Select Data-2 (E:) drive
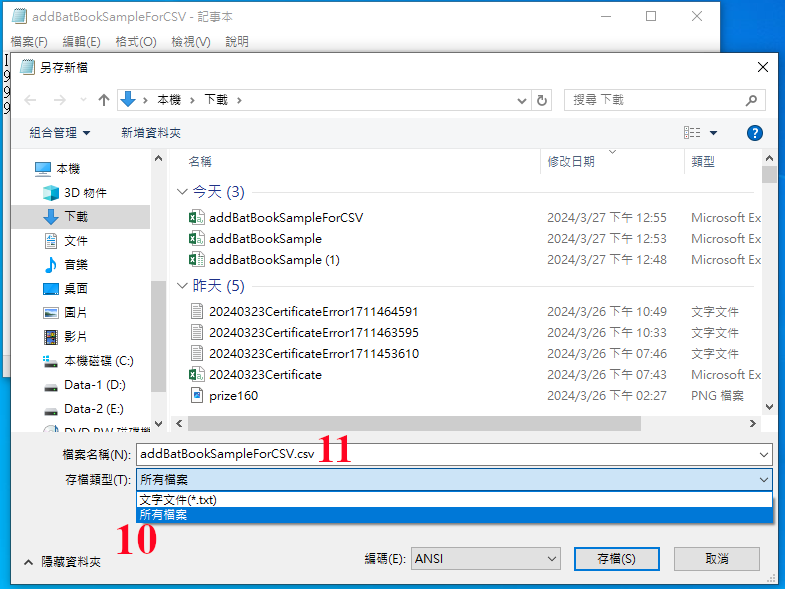Viewport: 785px width, 589px height. [84, 409]
